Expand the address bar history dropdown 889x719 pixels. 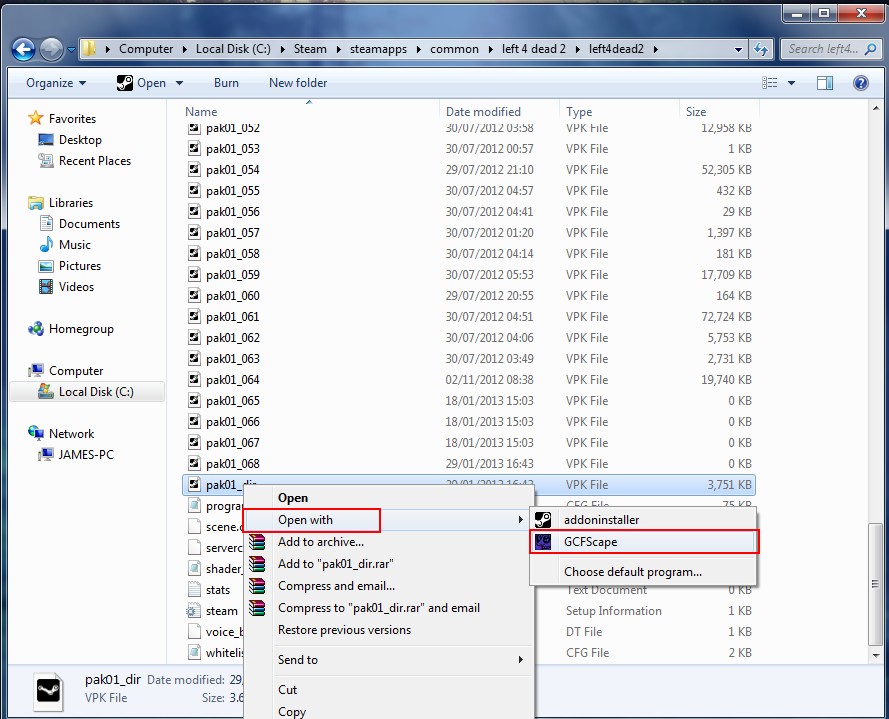point(739,49)
